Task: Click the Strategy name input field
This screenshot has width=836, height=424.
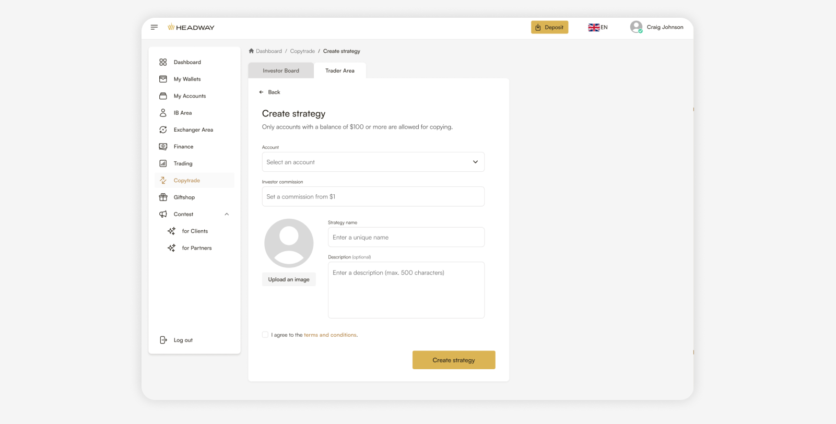Action: click(x=406, y=237)
